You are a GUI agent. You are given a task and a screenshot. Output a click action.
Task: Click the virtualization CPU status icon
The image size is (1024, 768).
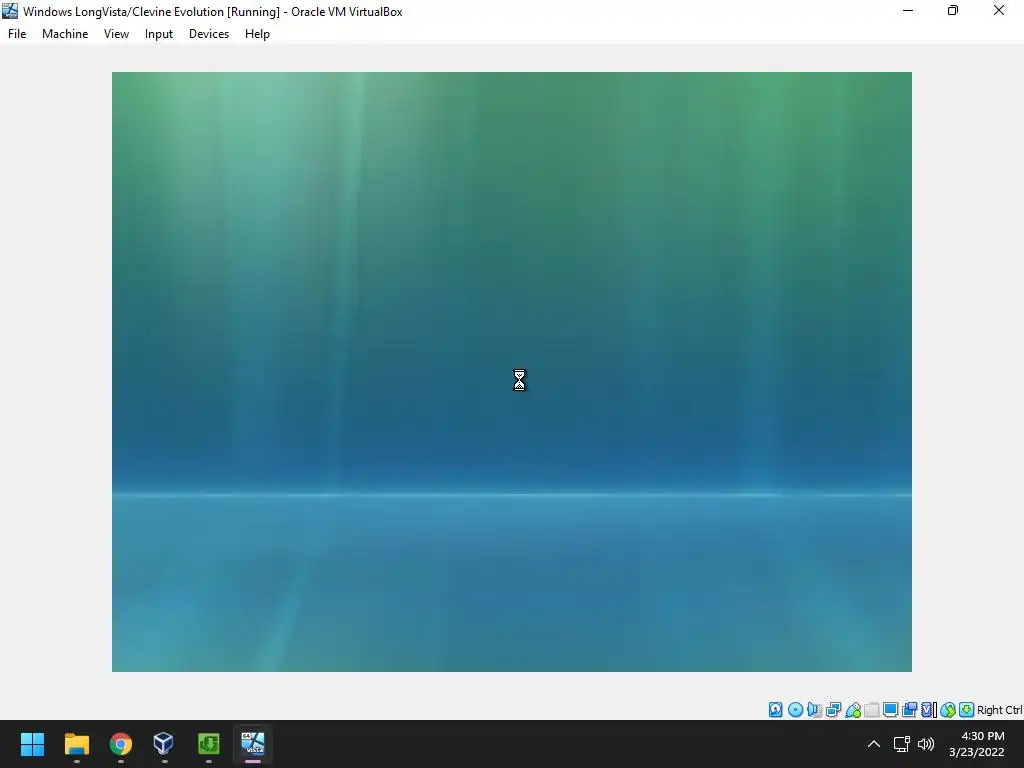(x=927, y=710)
